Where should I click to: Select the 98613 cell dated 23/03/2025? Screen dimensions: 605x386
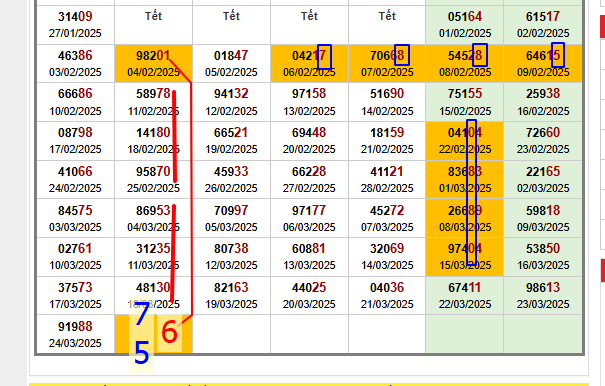543,296
